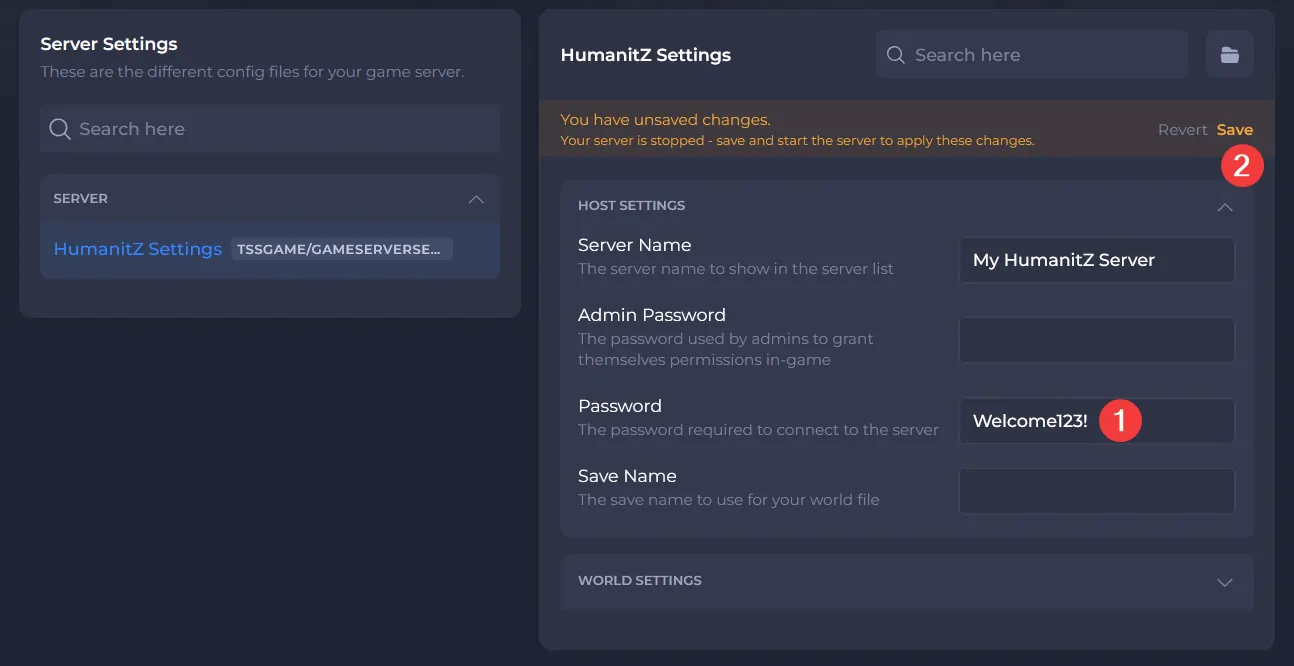Revert the unsaved changes
This screenshot has width=1294, height=666.
click(x=1183, y=130)
